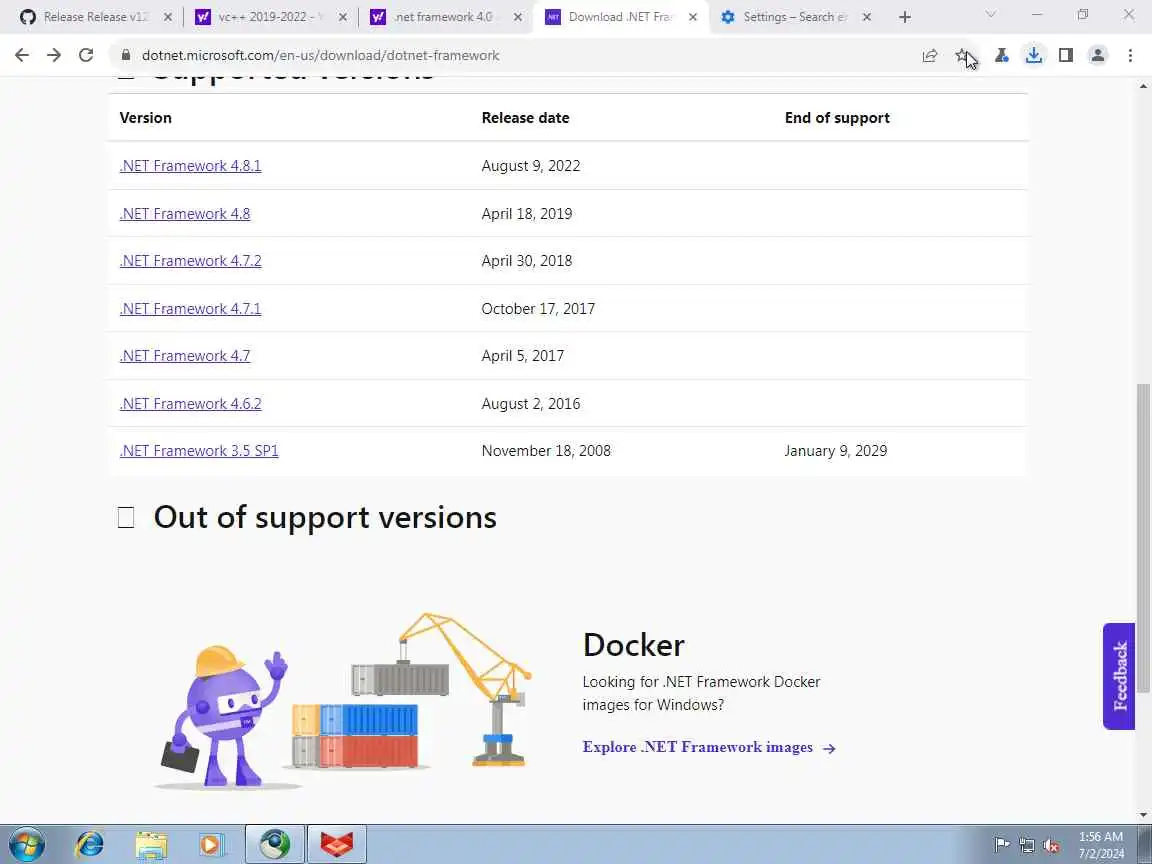
Task: Open .NET Framework 4.6.2 link
Action: [x=190, y=403]
